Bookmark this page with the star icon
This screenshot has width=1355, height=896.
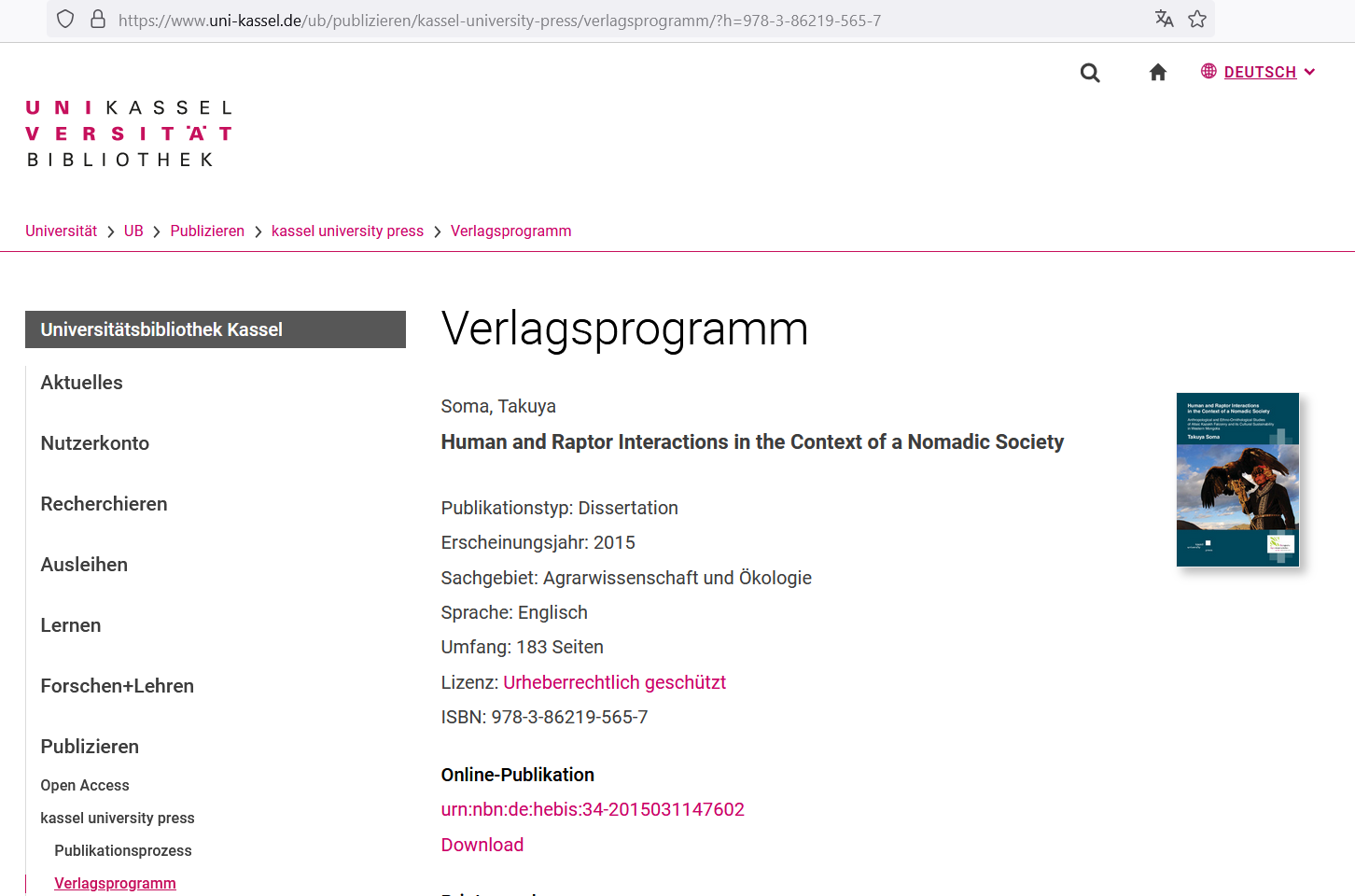pos(1197,19)
